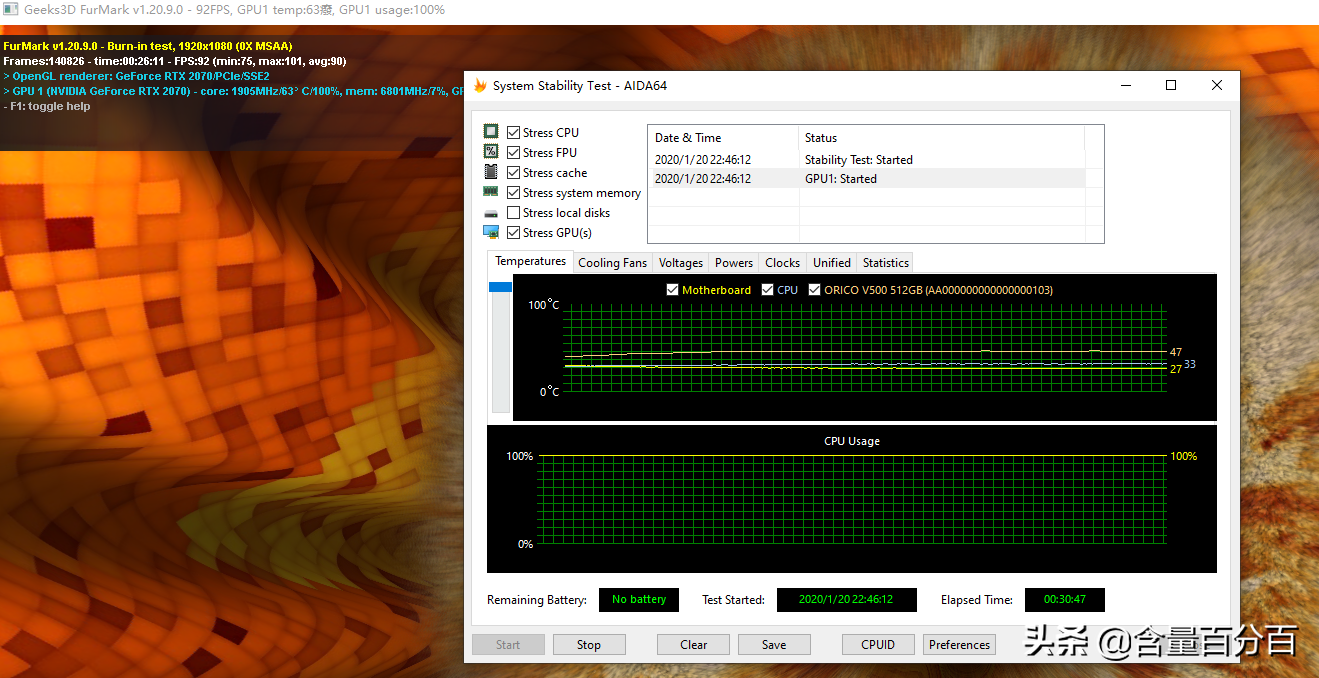Click the OpenGL renderer line in FurMark
Image resolution: width=1319 pixels, height=678 pixels.
(136, 76)
